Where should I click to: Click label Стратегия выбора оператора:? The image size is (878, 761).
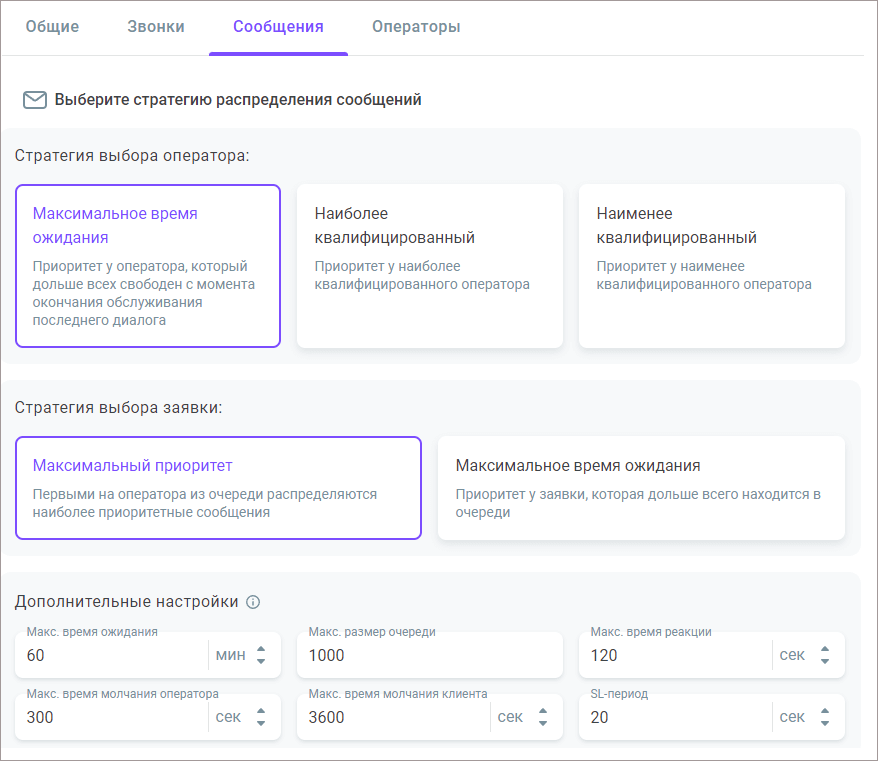click(132, 155)
